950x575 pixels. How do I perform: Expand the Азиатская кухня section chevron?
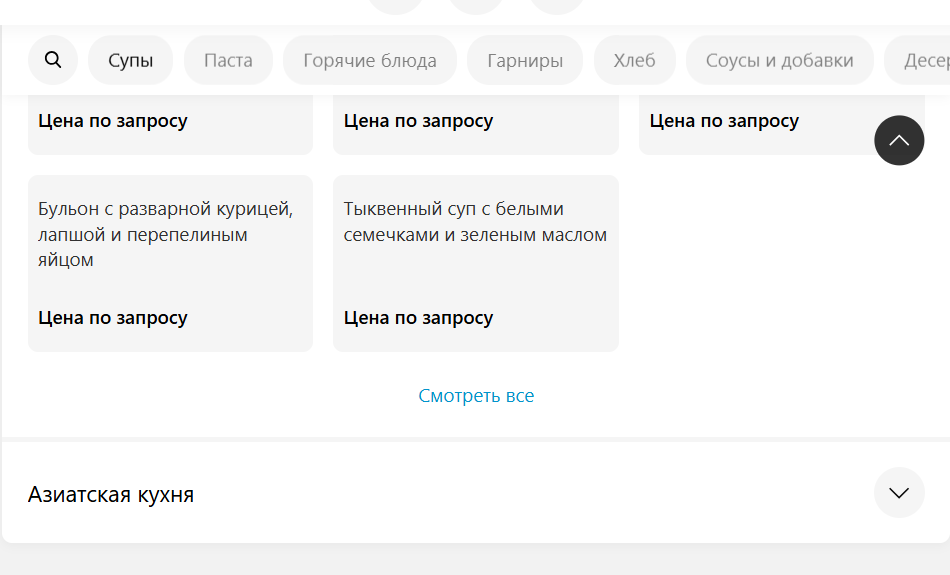click(x=899, y=493)
